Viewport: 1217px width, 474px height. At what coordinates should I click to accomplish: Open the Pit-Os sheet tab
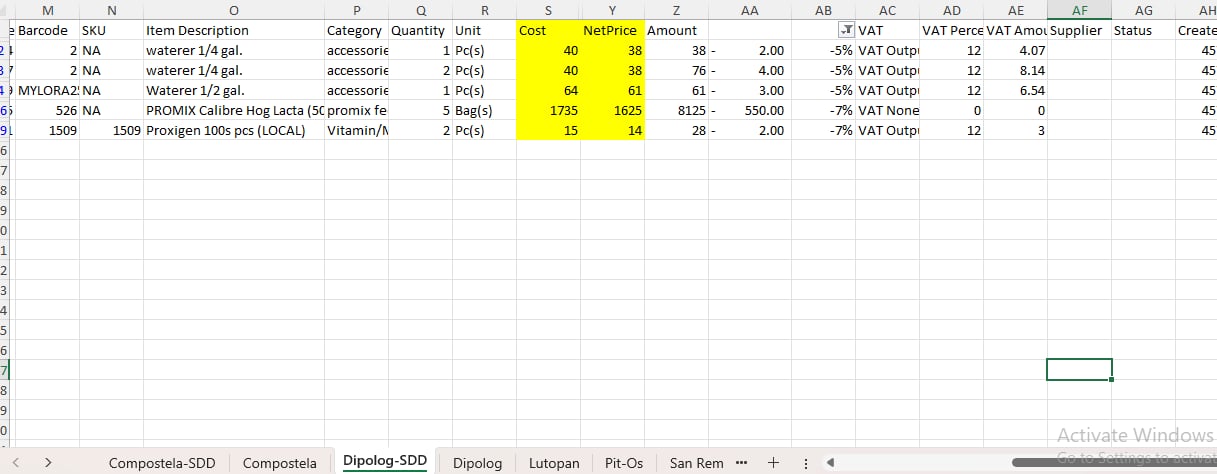[x=624, y=463]
